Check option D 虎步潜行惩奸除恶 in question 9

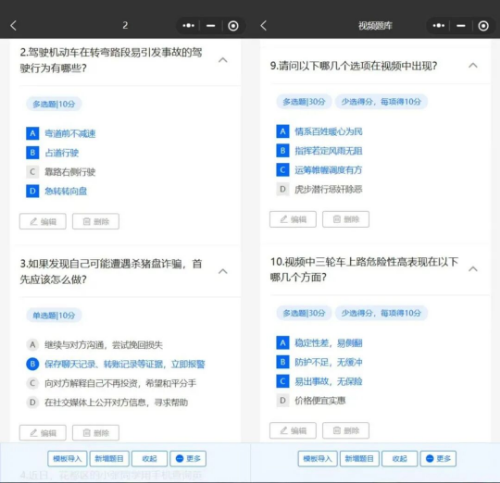point(283,189)
